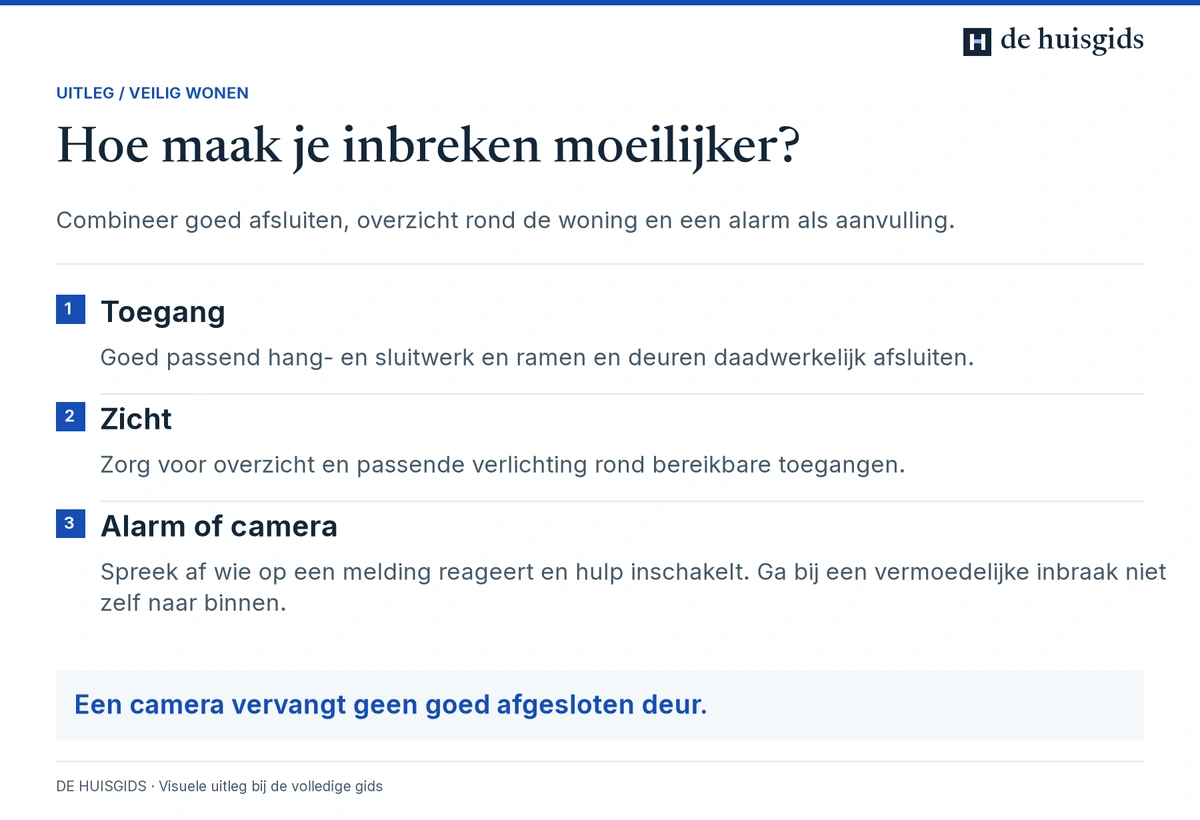This screenshot has height=820, width=1200.
Task: Click the 'Toegang' heading
Action: click(x=163, y=311)
